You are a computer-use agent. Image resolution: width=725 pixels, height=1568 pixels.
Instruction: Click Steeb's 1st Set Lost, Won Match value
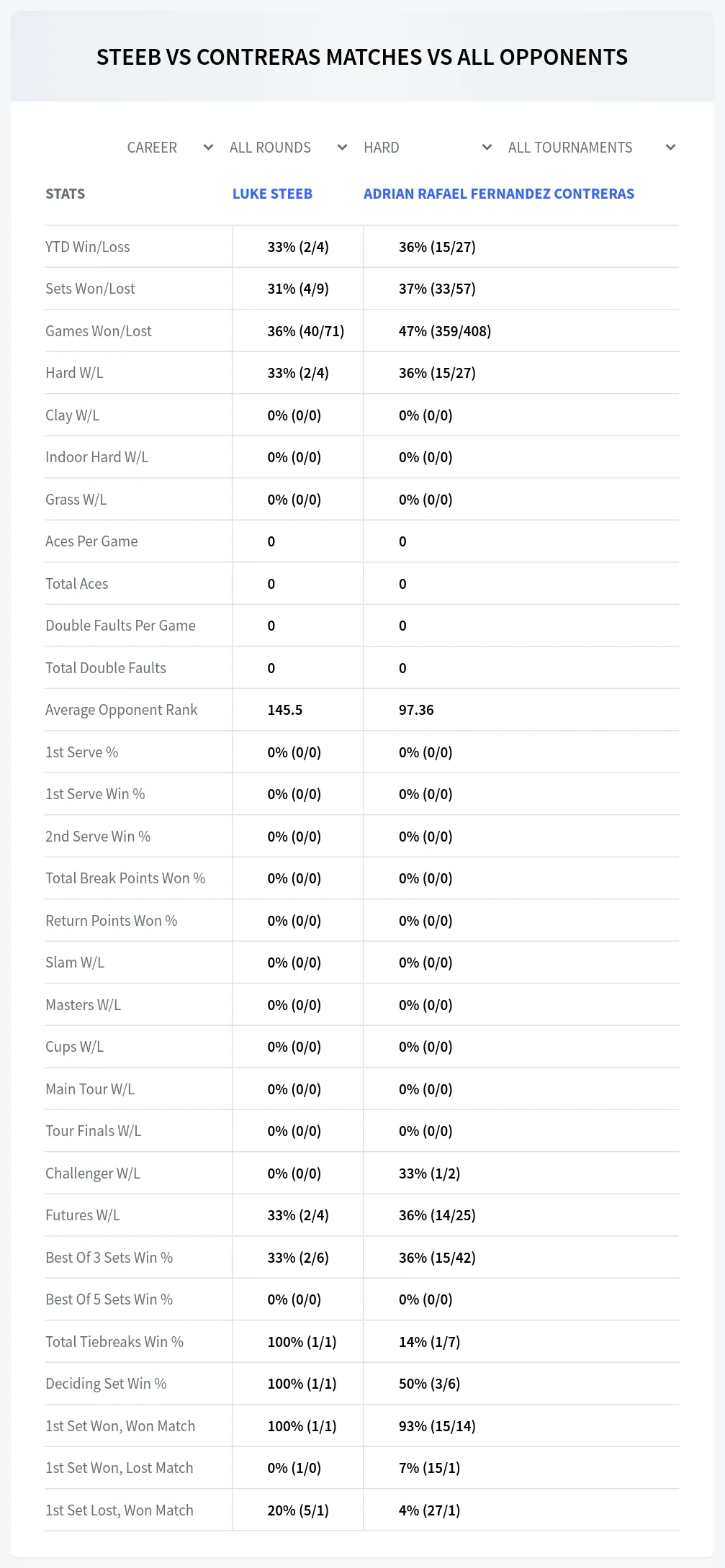pyautogui.click(x=298, y=1510)
